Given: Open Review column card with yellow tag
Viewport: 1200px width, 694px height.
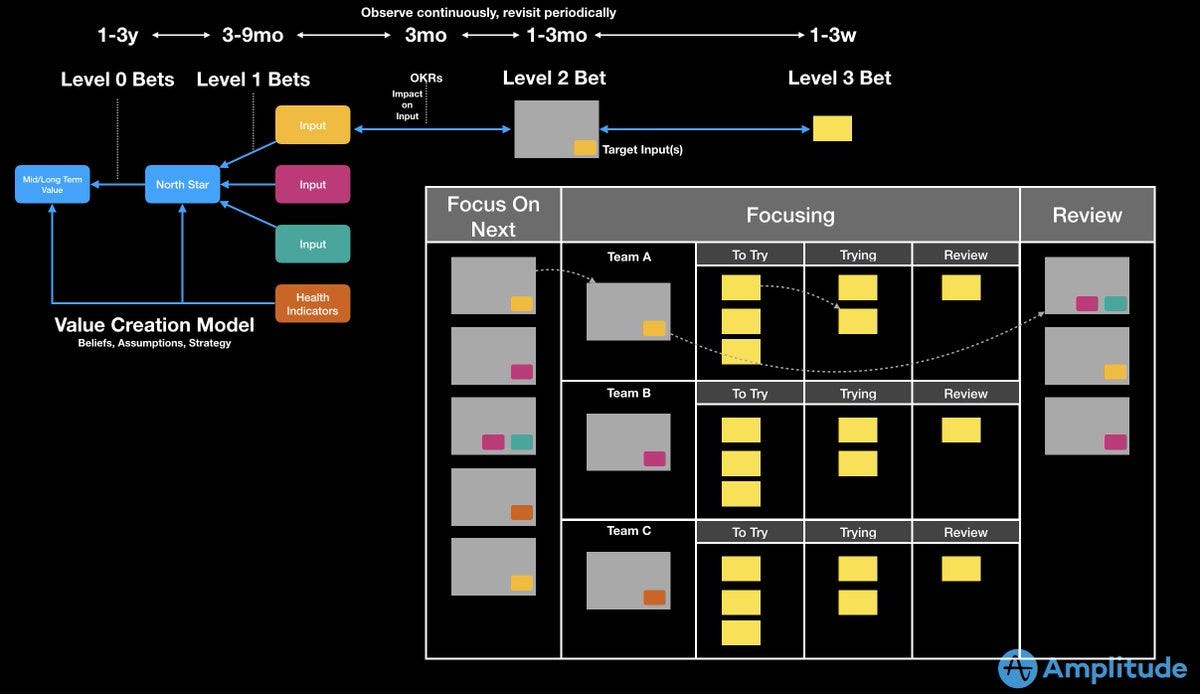Looking at the screenshot, I should click(1087, 356).
